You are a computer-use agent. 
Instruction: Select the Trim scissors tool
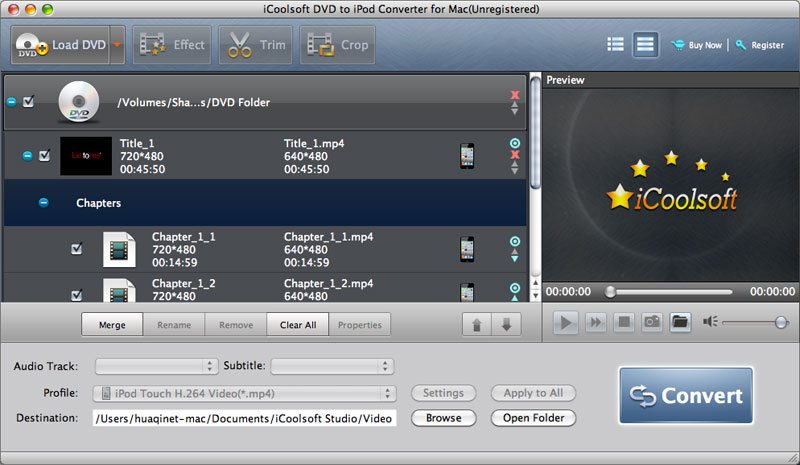point(257,45)
